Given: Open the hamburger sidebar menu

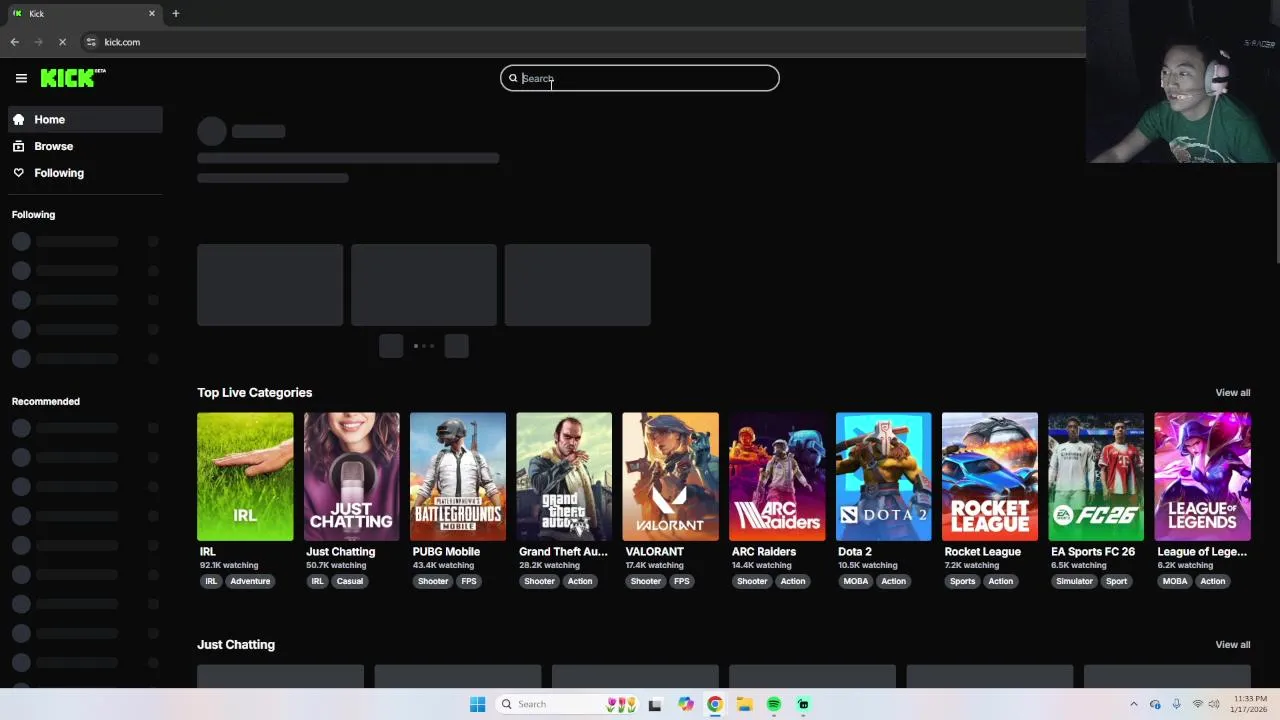Looking at the screenshot, I should point(21,78).
